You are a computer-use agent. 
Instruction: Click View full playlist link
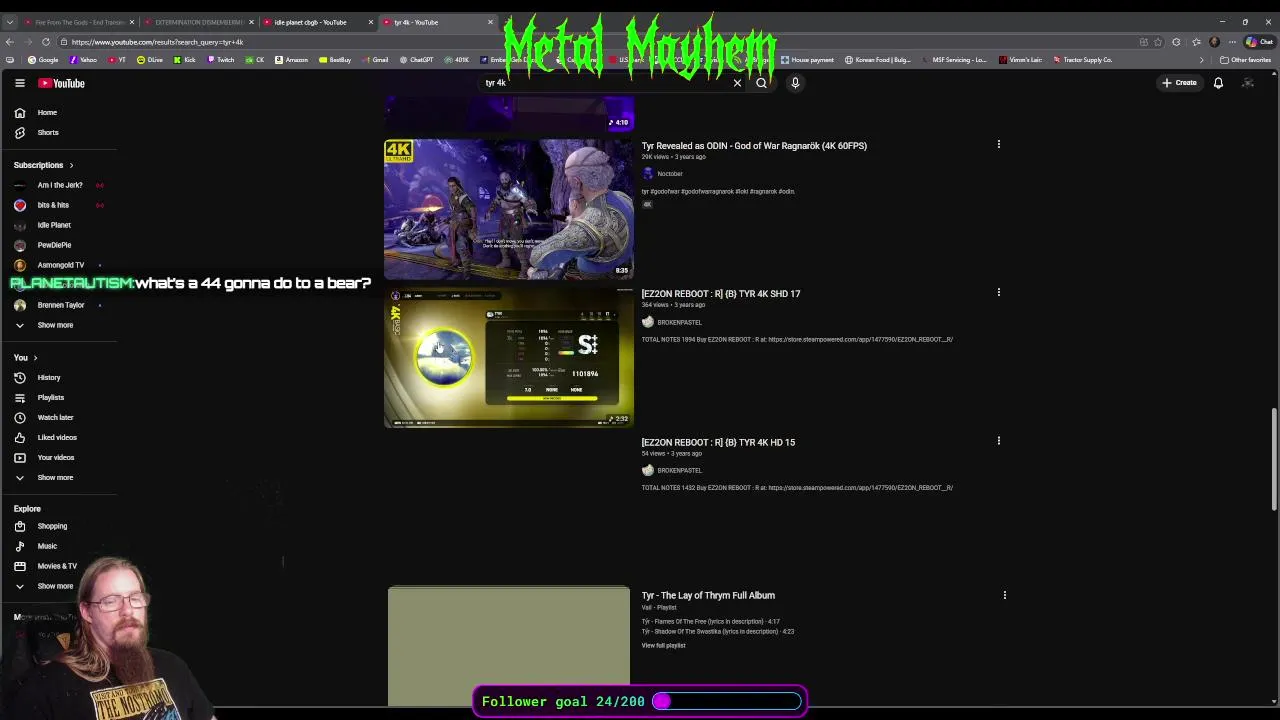[663, 645]
